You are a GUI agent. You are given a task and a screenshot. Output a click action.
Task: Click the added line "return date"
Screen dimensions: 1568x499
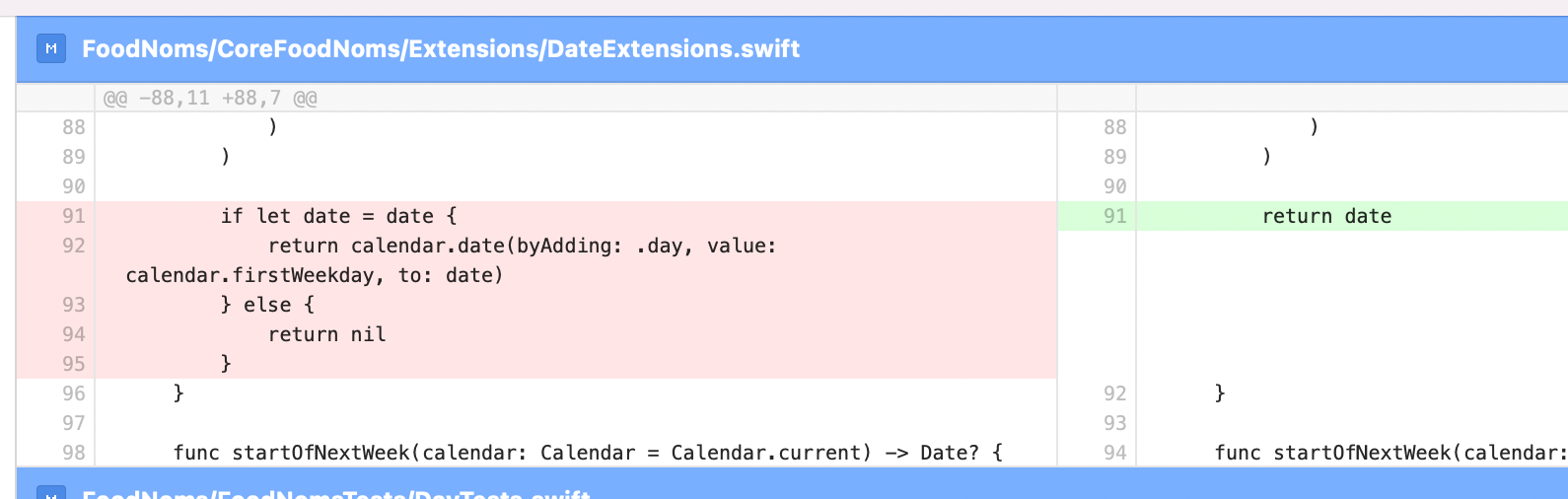pos(1326,216)
